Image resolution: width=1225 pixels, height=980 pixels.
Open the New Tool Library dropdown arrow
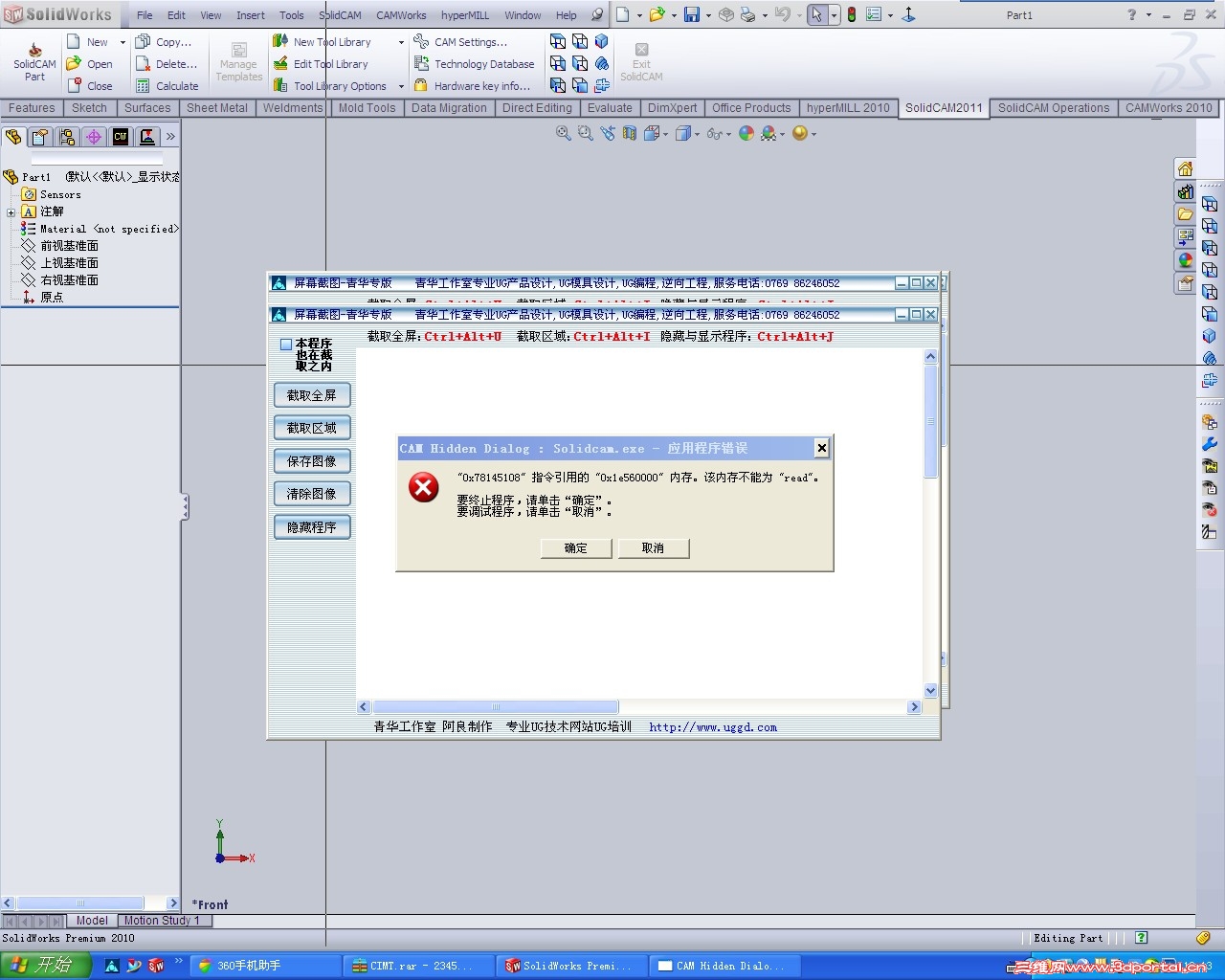coord(401,42)
